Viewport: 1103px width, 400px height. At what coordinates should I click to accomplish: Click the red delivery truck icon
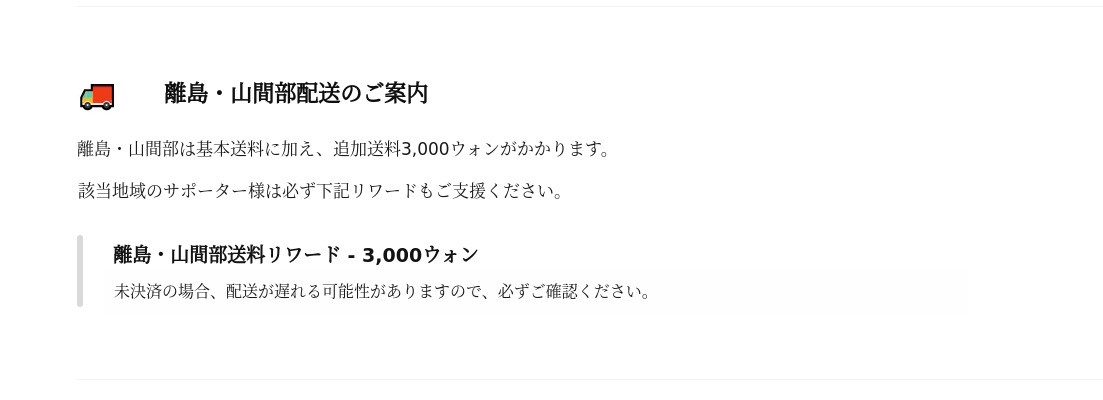[x=97, y=96]
